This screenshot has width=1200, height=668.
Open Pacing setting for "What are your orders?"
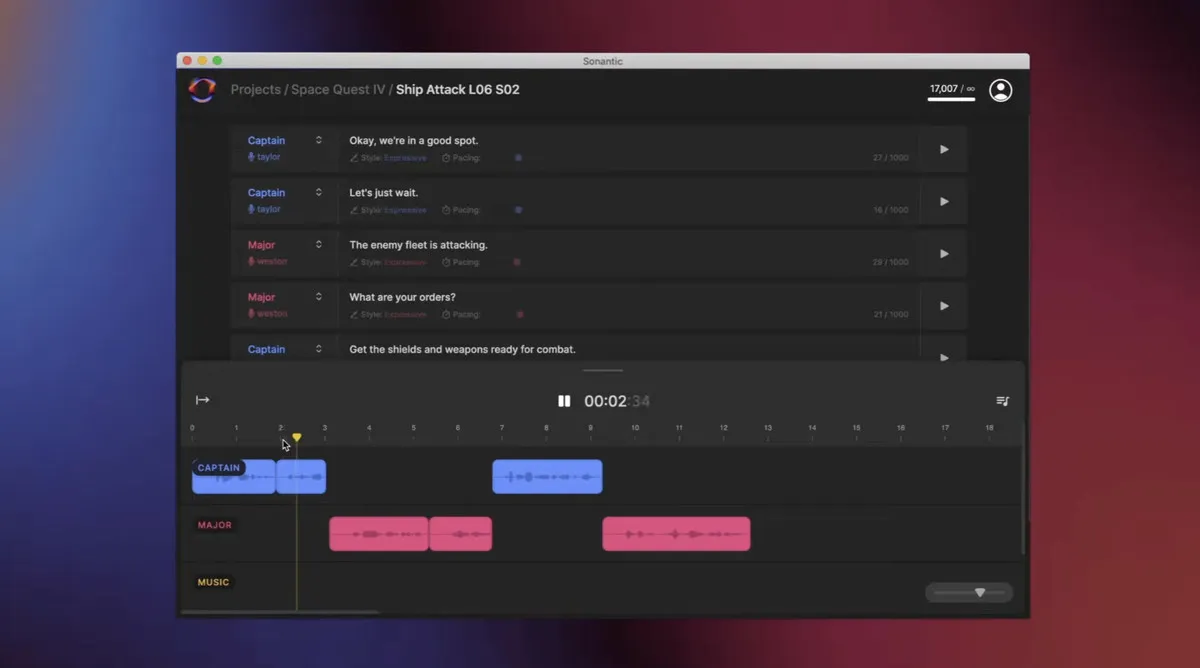pyautogui.click(x=461, y=314)
